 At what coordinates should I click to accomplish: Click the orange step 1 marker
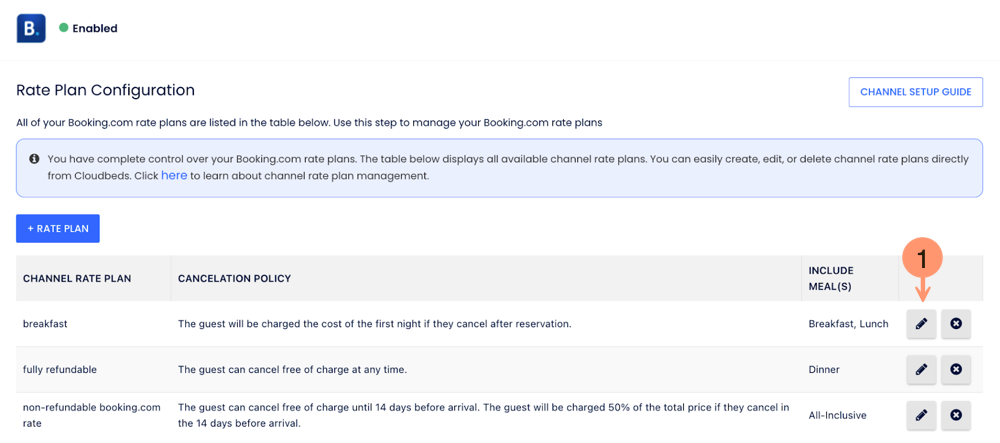[x=922, y=258]
